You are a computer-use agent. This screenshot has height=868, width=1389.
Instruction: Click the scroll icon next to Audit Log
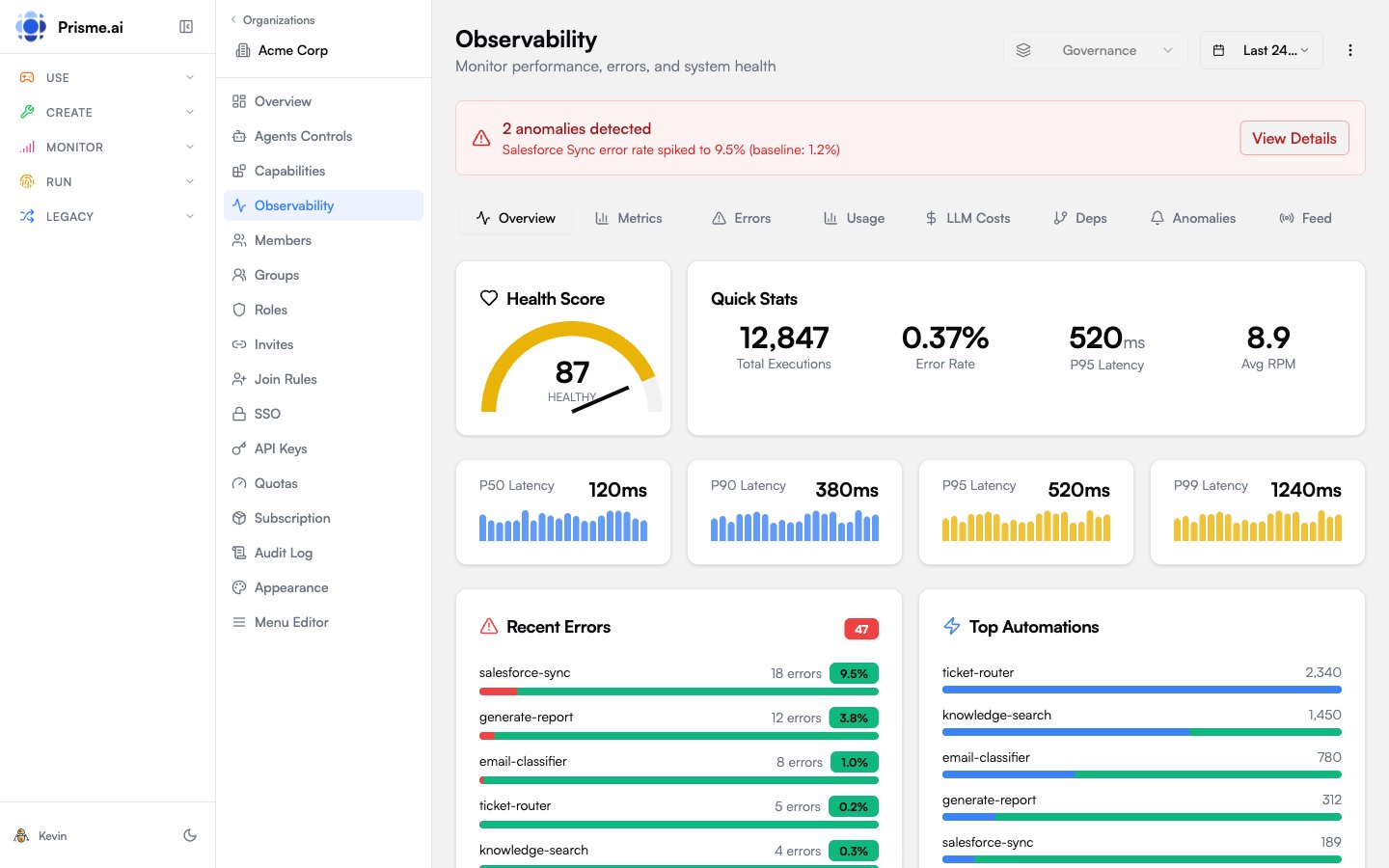[239, 553]
